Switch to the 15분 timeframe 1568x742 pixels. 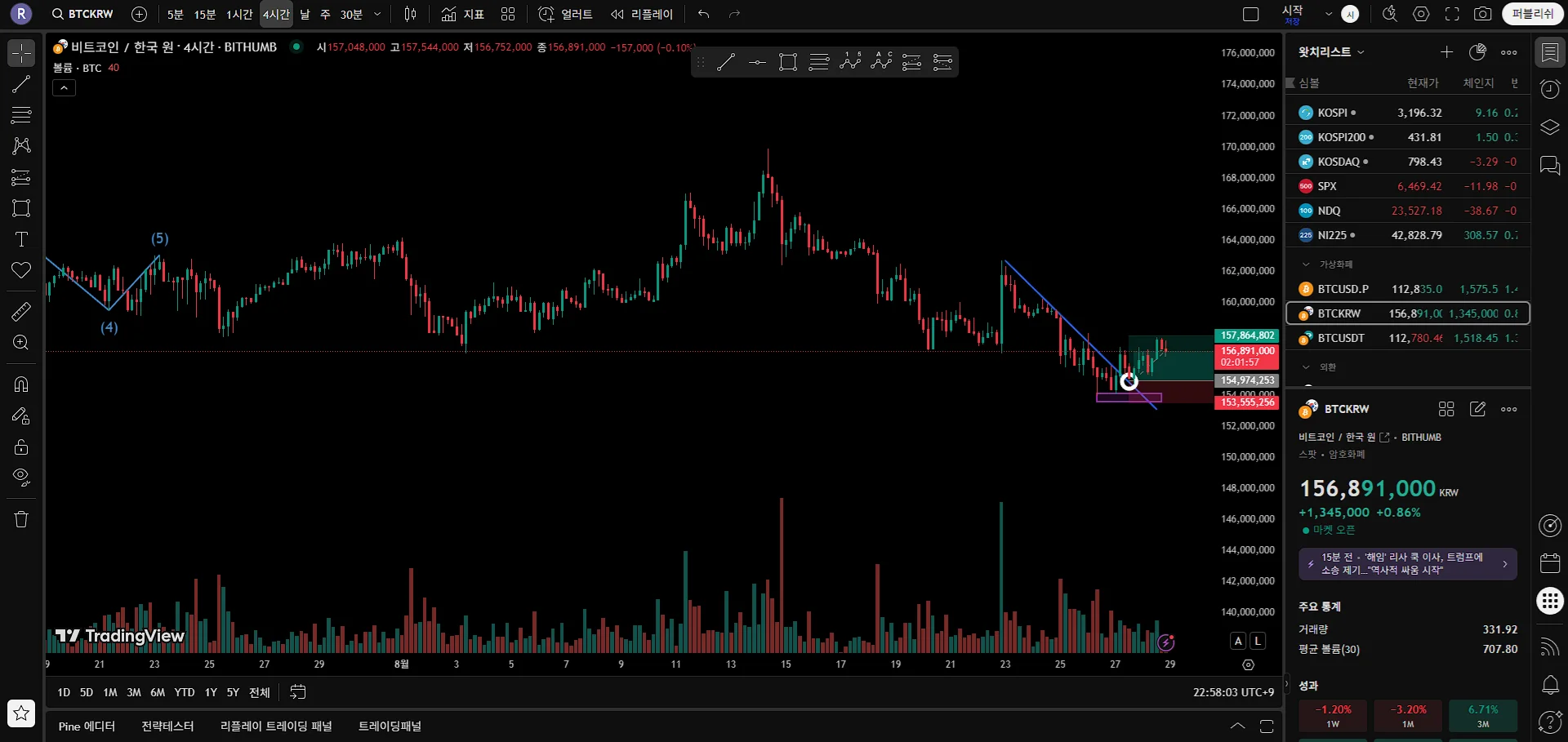point(205,14)
